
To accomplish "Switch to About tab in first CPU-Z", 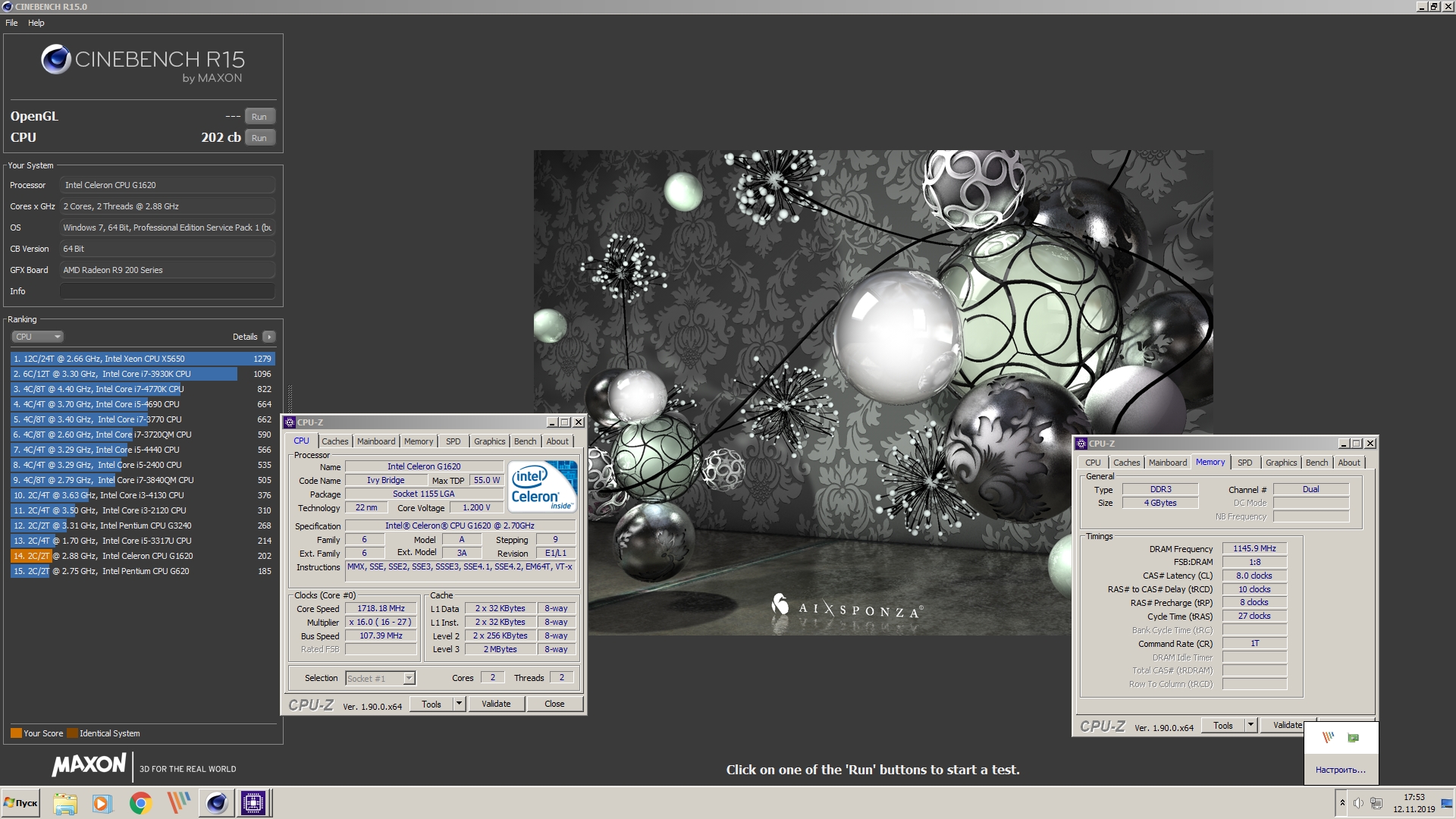I will point(557,441).
